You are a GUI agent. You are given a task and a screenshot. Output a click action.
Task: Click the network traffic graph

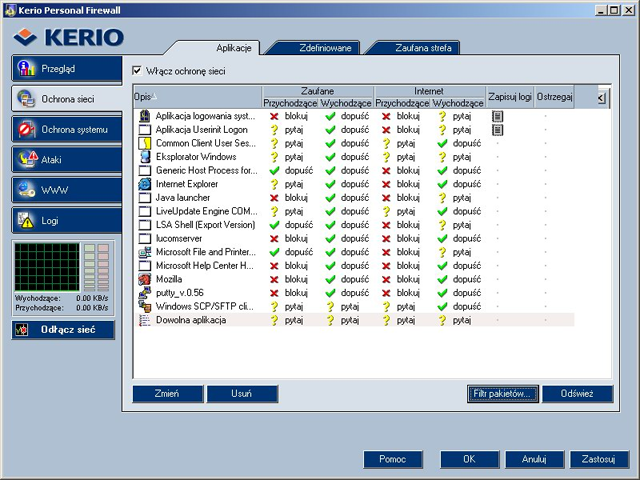click(x=47, y=267)
